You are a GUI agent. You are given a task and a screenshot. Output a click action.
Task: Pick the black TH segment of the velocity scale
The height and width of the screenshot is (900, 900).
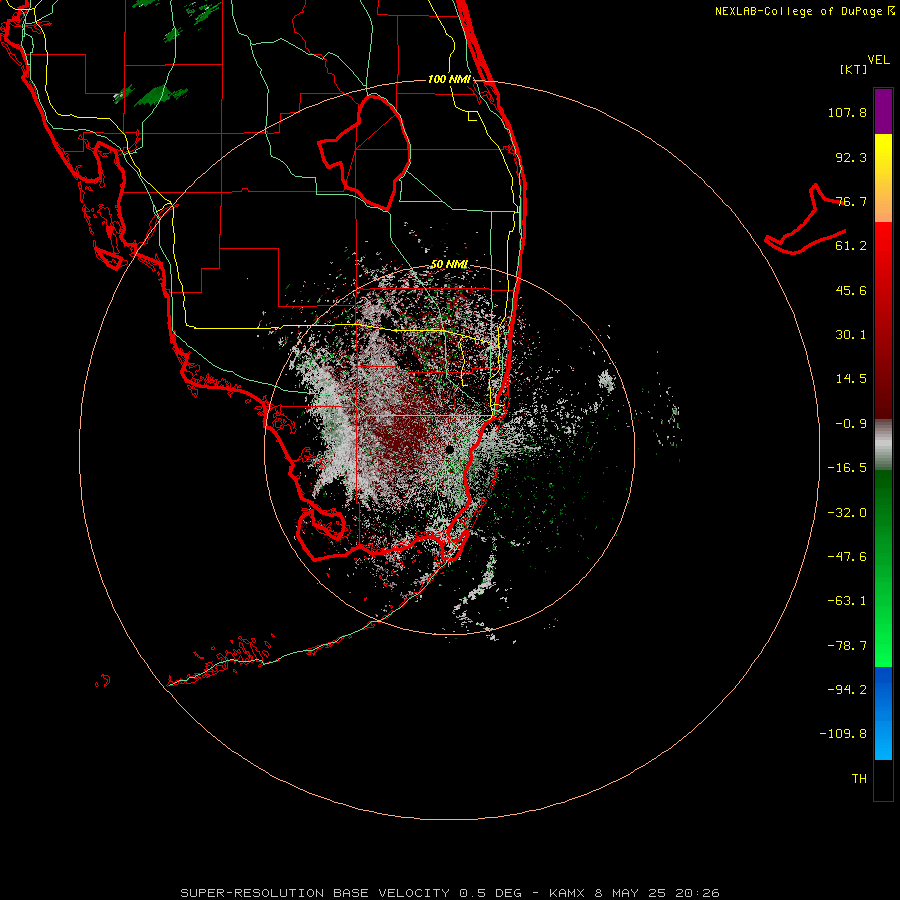click(x=883, y=780)
